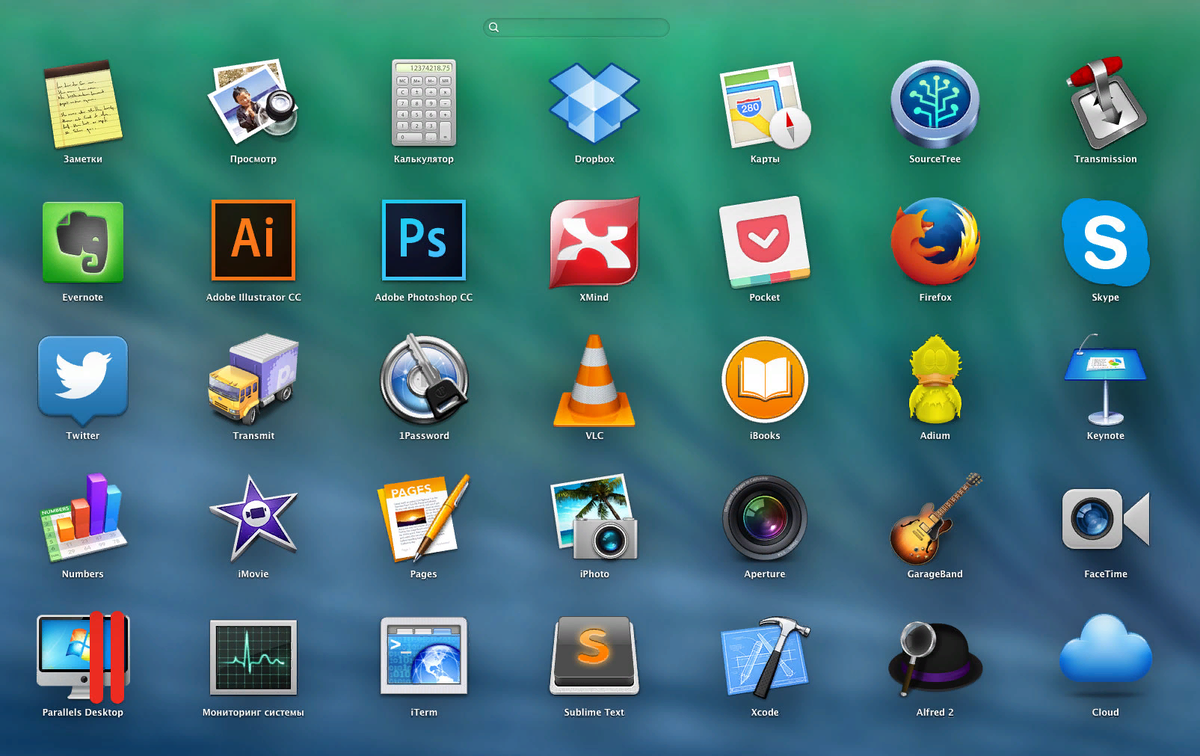This screenshot has width=1200, height=756.
Task: Launch the Numbers app
Action: click(83, 519)
